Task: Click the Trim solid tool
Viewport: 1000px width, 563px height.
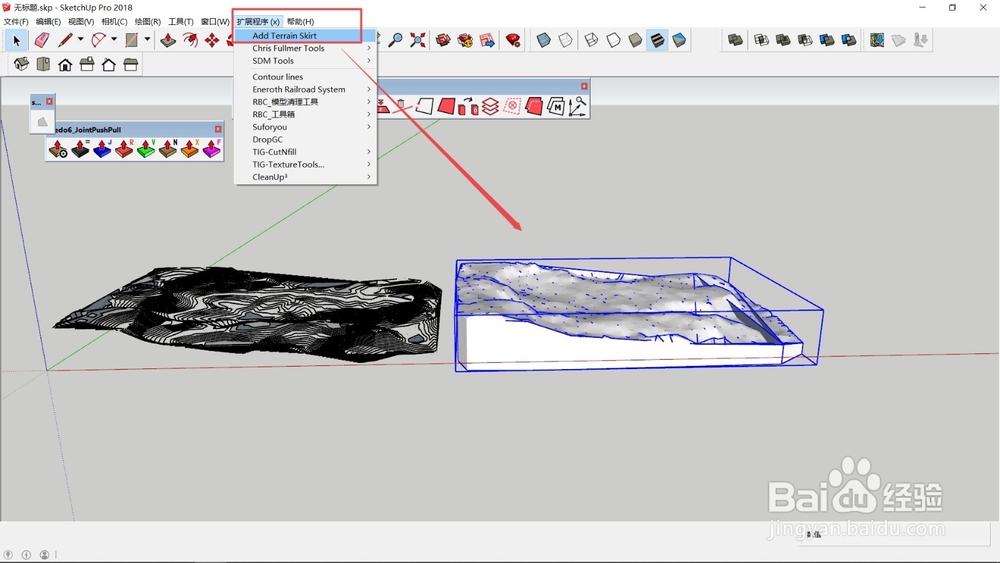Action: (x=827, y=40)
